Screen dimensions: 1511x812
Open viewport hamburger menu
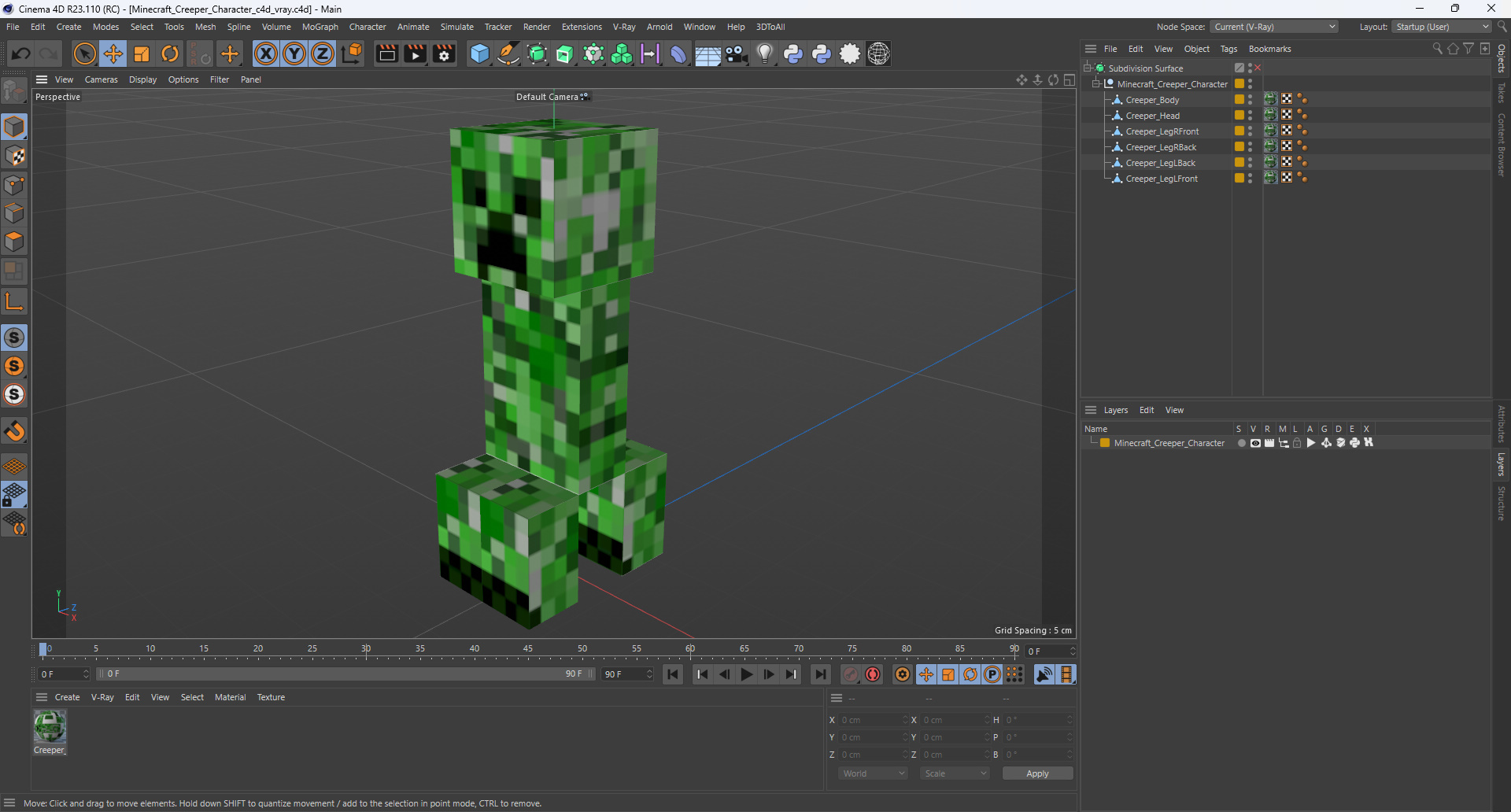pyautogui.click(x=42, y=79)
